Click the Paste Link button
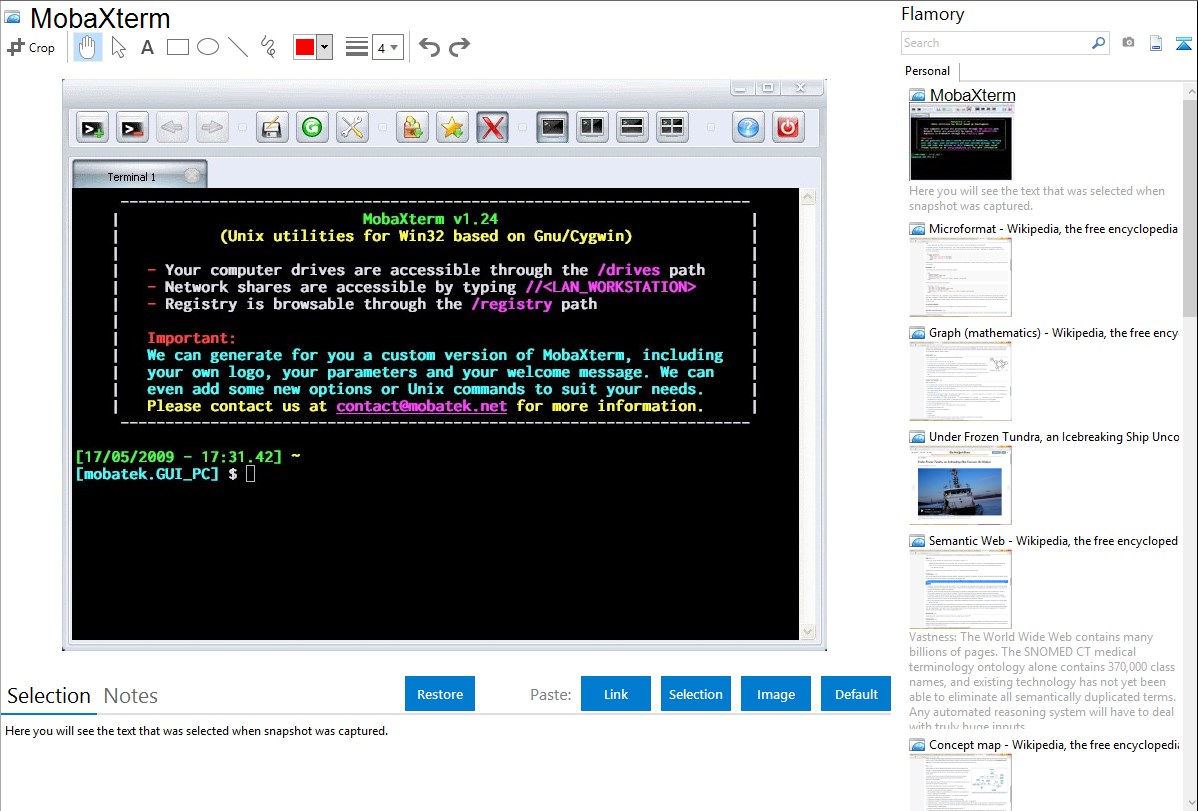 pos(616,694)
